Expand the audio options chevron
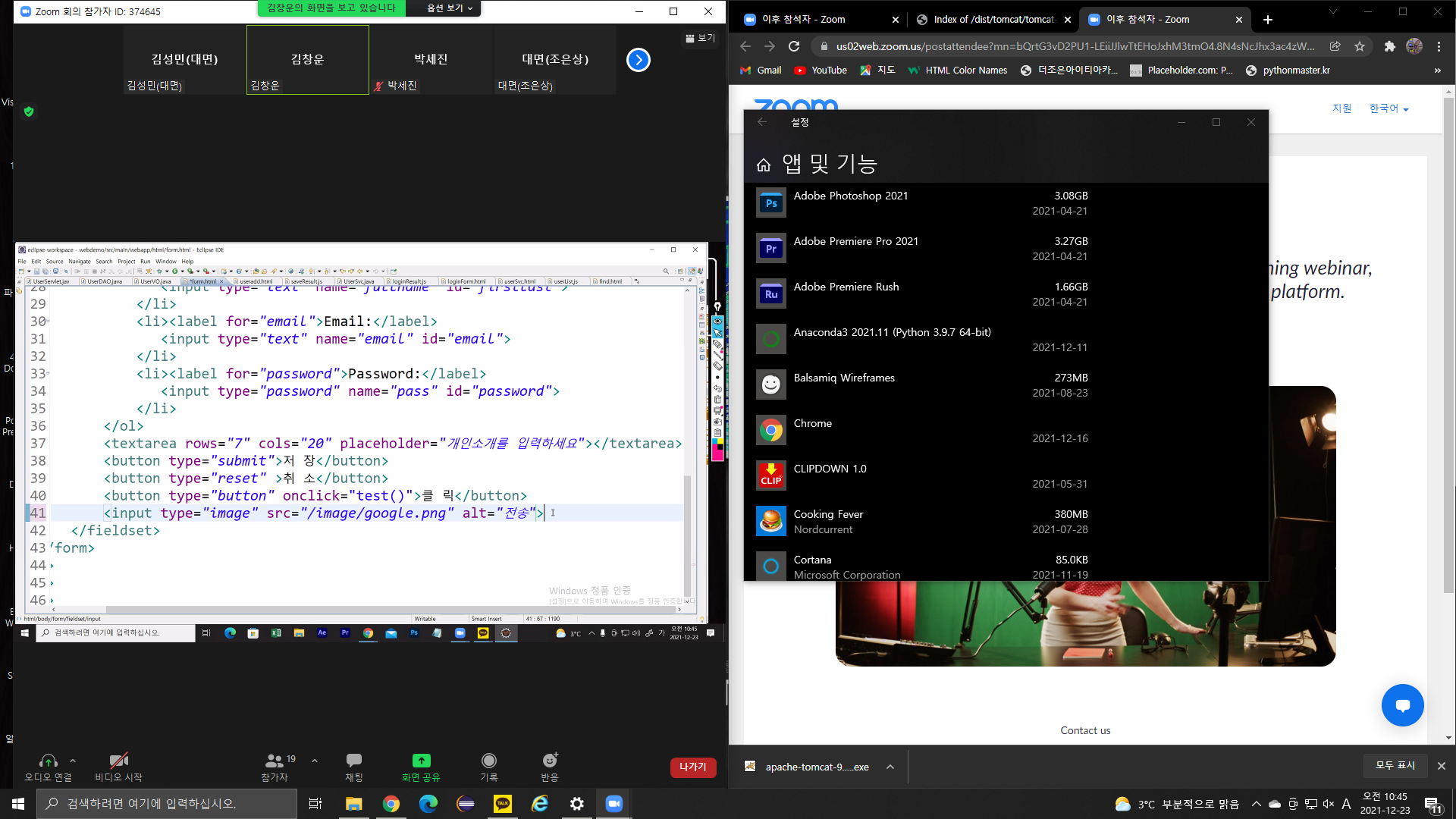The width and height of the screenshot is (1456, 819). pos(73,760)
